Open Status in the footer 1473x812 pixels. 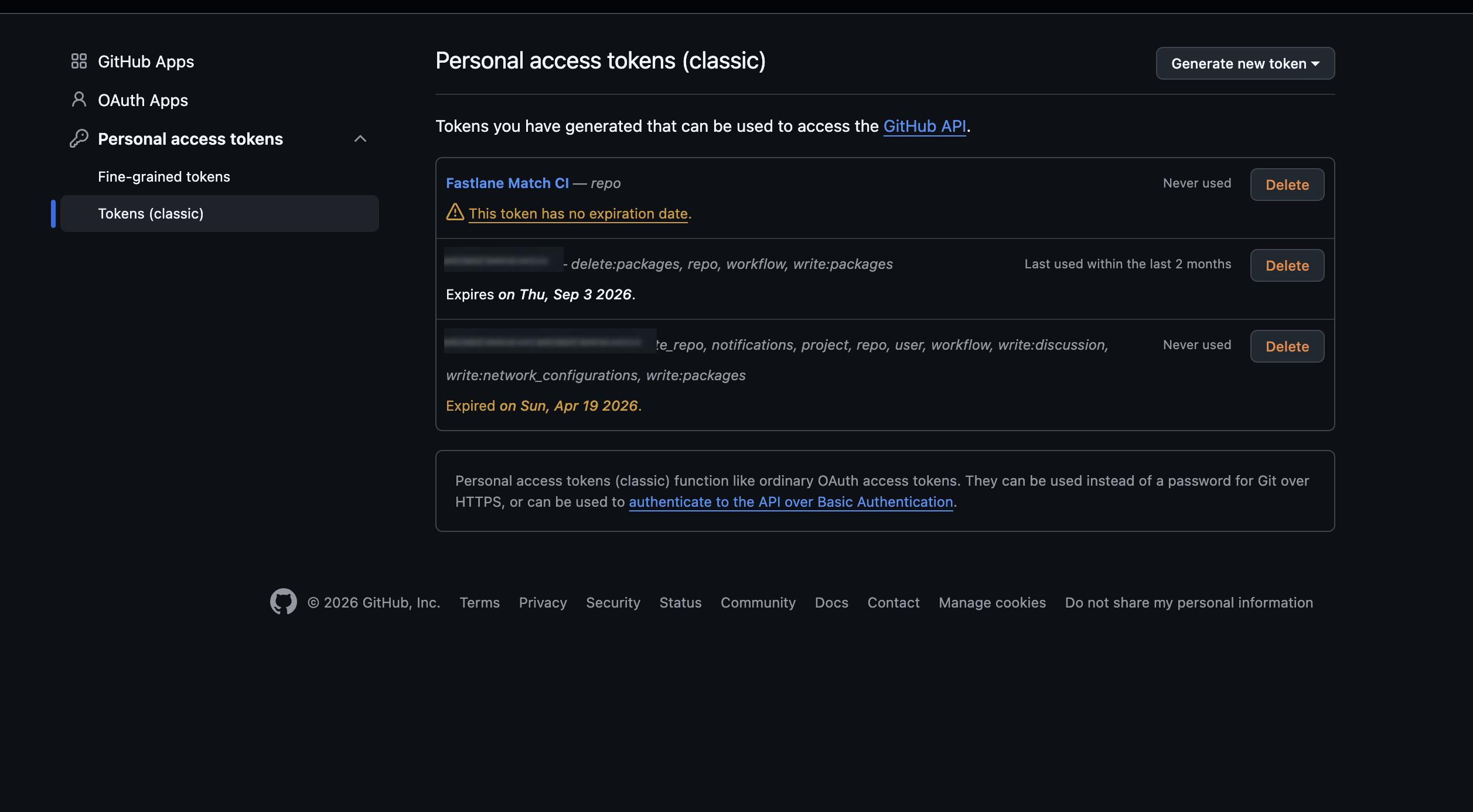680,602
